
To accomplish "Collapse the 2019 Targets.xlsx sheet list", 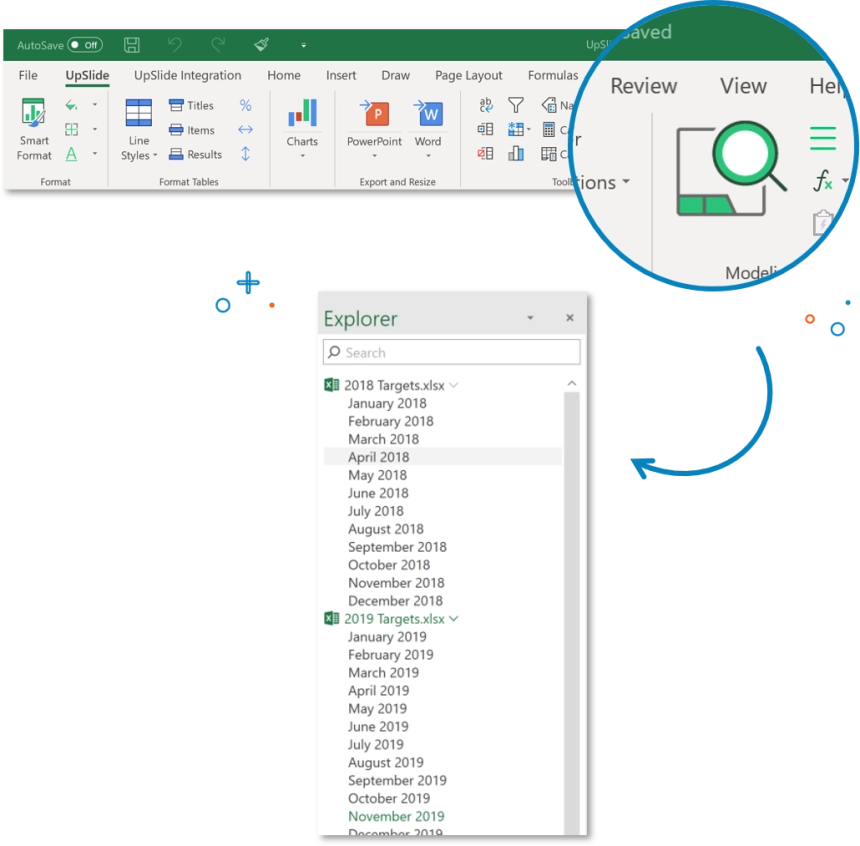I will point(456,618).
